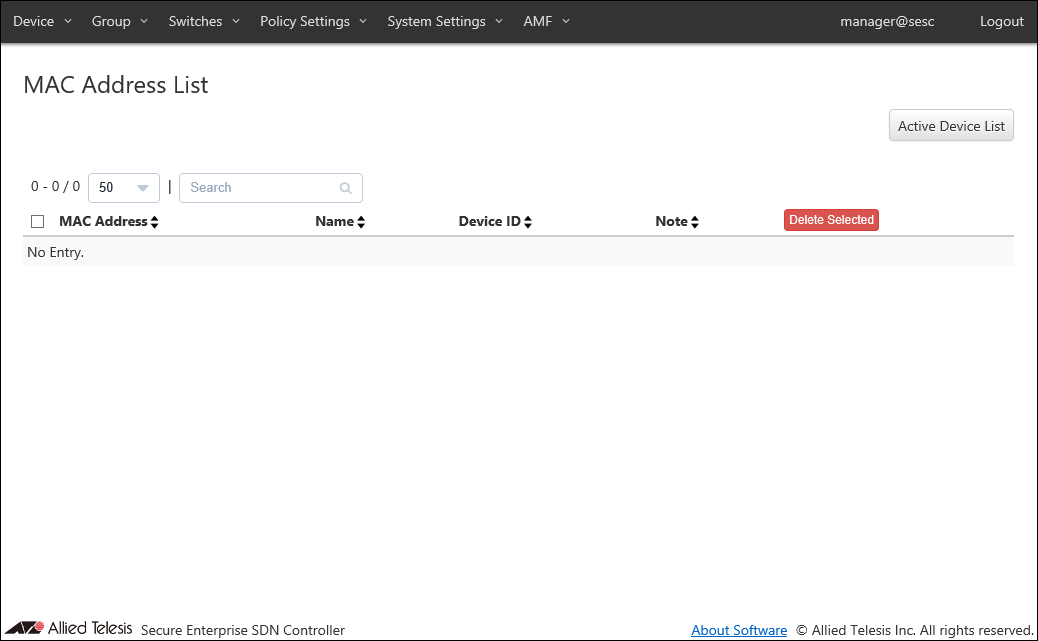Click the search magnifier icon

click(346, 188)
